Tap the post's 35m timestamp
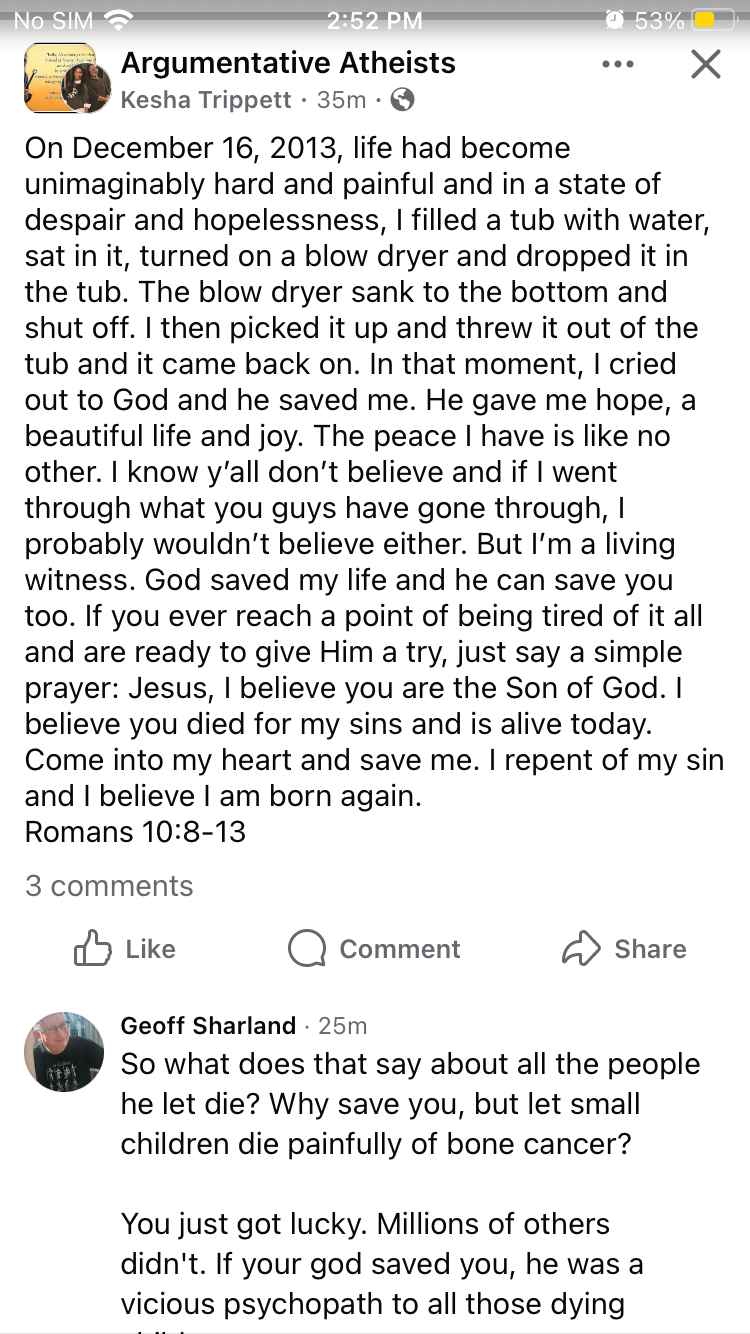 pyautogui.click(x=341, y=100)
